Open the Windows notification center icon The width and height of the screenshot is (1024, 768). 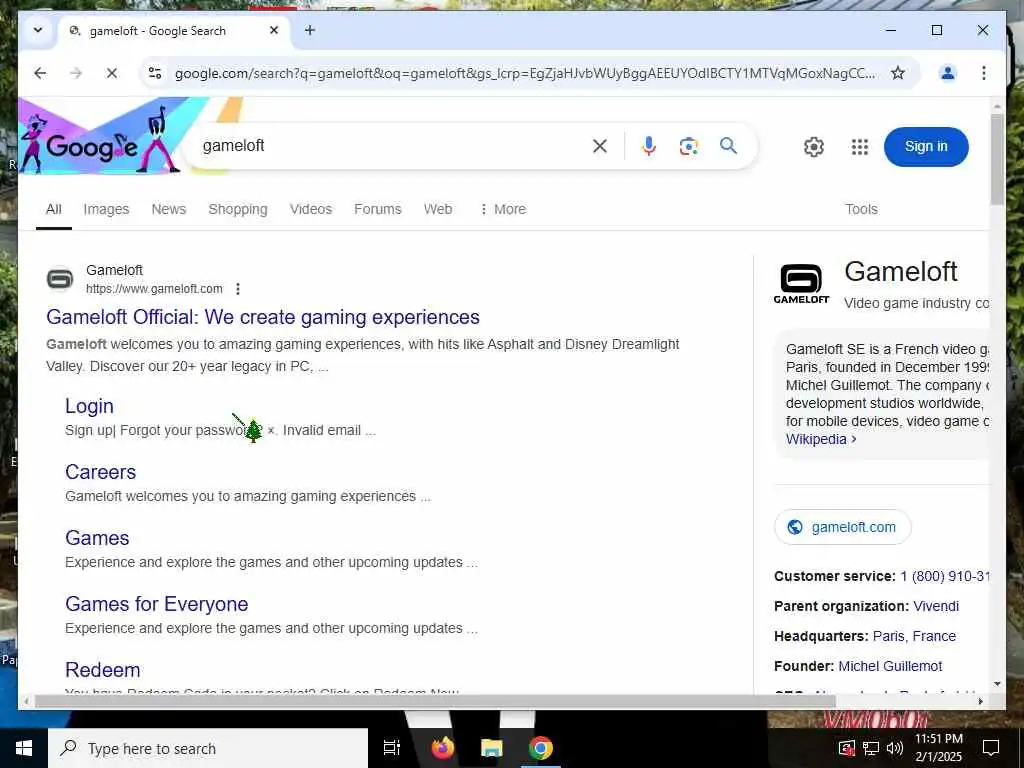991,748
